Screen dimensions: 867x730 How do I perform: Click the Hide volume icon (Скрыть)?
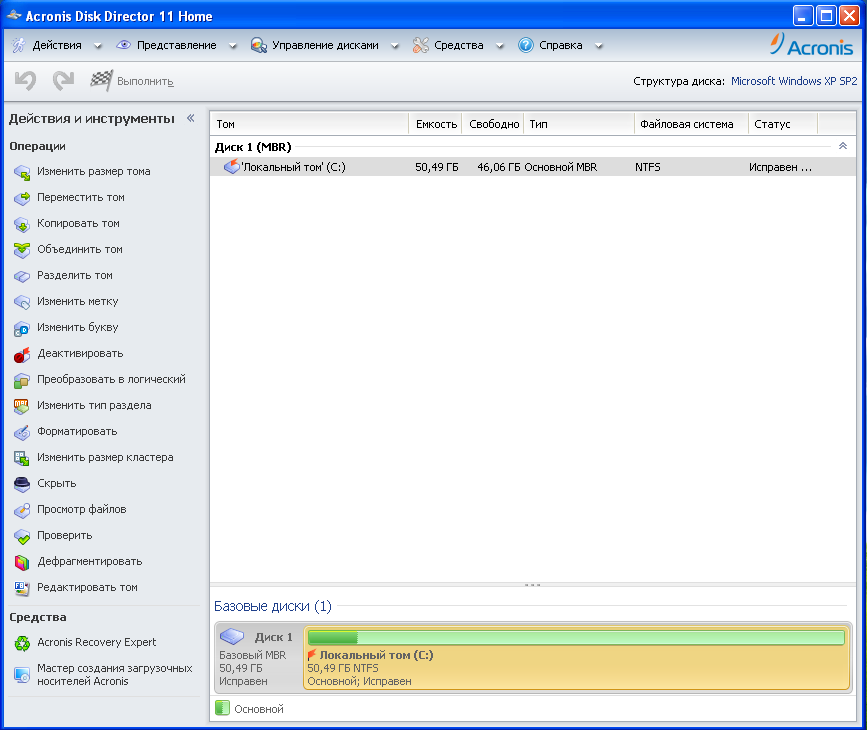pos(22,484)
